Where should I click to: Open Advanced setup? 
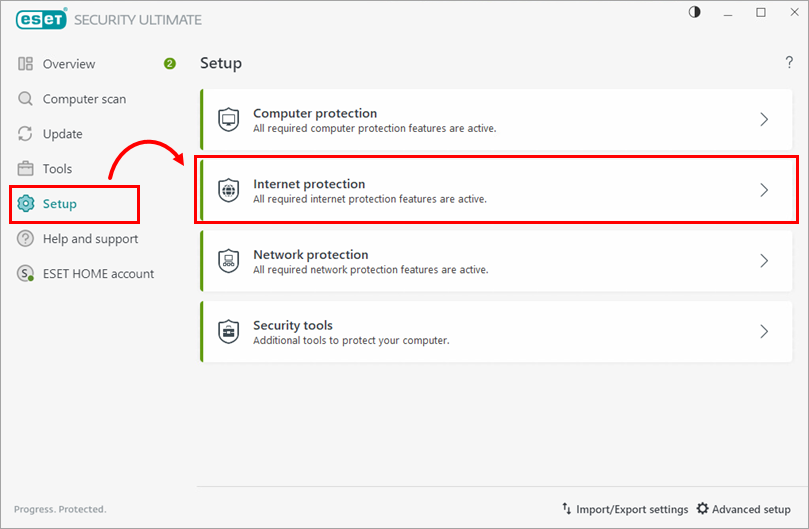point(743,509)
